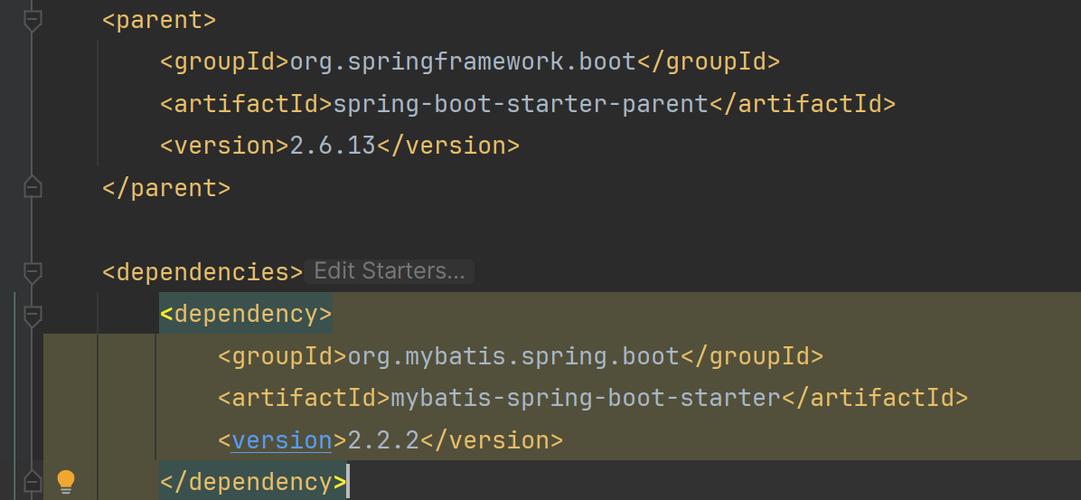1081x500 pixels.
Task: Click the org.mybatis.spring.boot group value
Action: pos(514,356)
